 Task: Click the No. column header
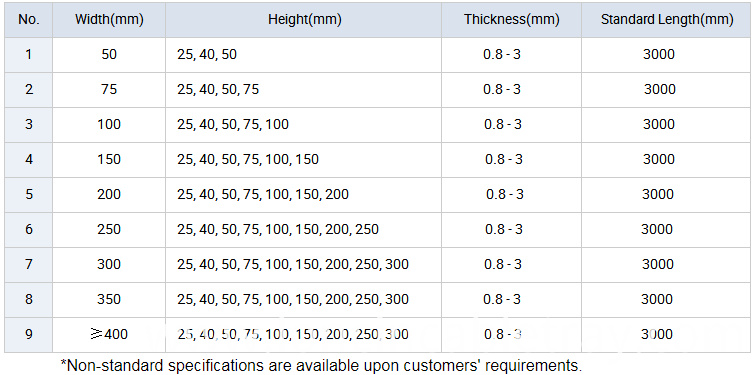[x=29, y=20]
